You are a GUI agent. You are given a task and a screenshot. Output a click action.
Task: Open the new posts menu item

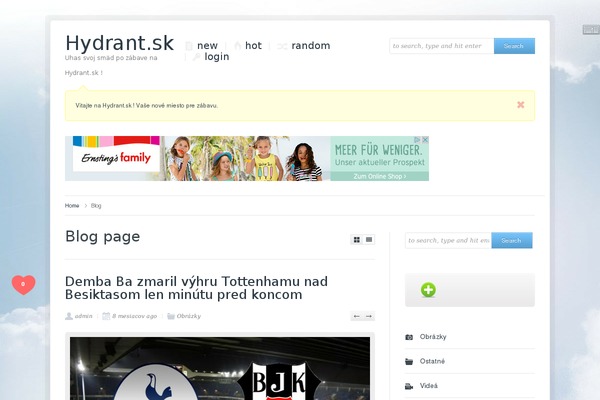pyautogui.click(x=207, y=46)
